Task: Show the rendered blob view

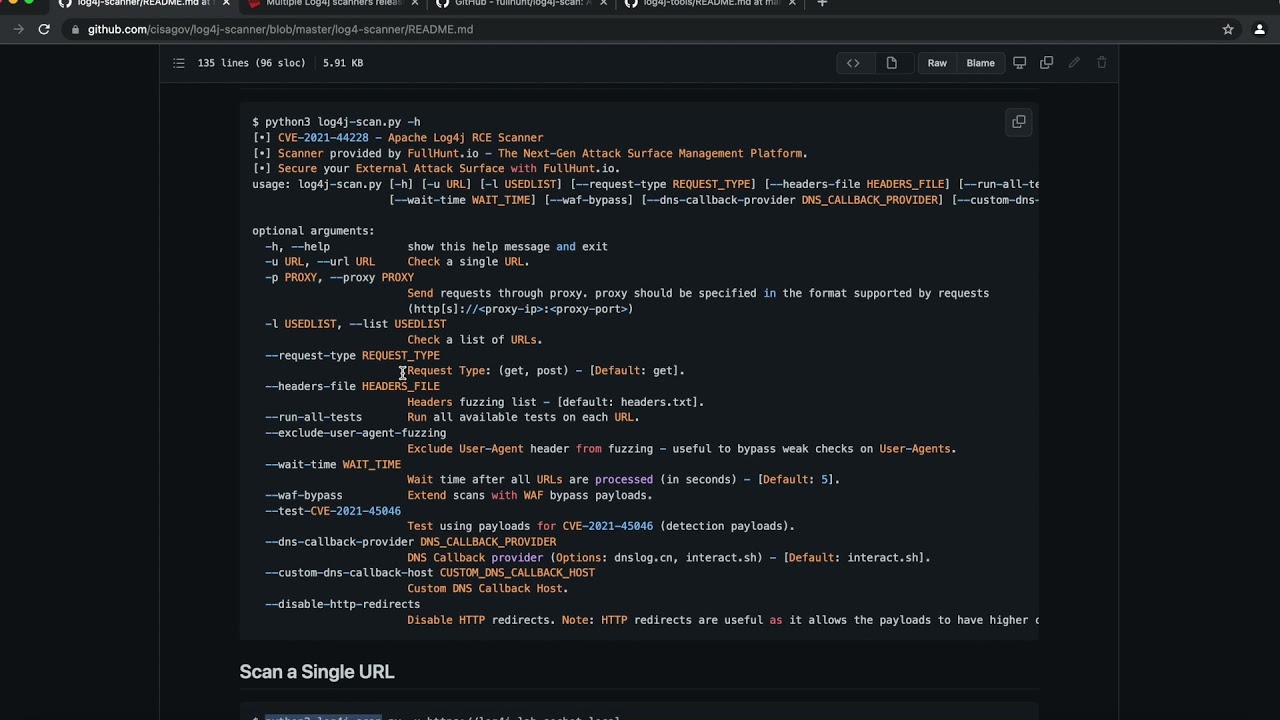Action: click(891, 63)
